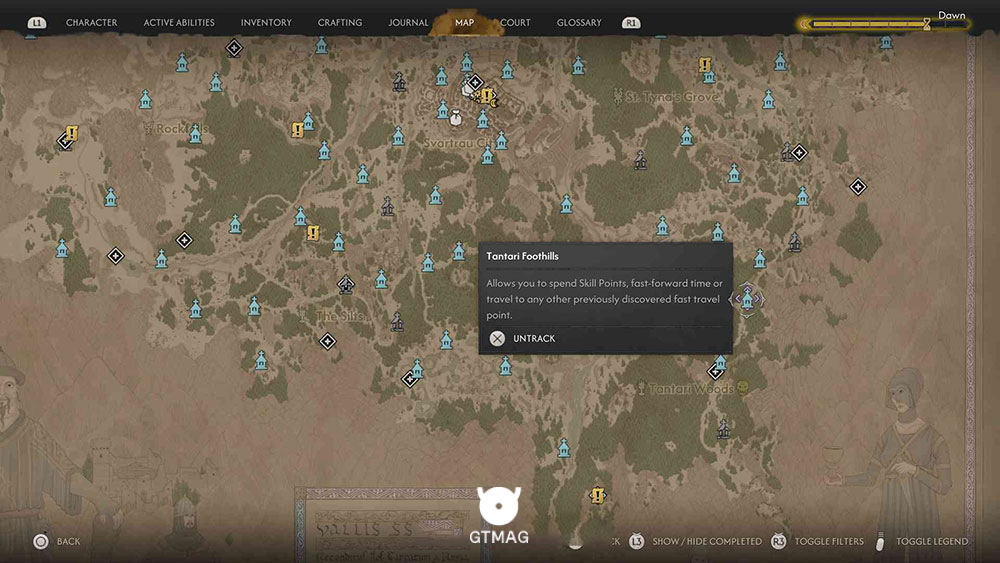Click the white pouch icon in Svartrau City

click(455, 118)
